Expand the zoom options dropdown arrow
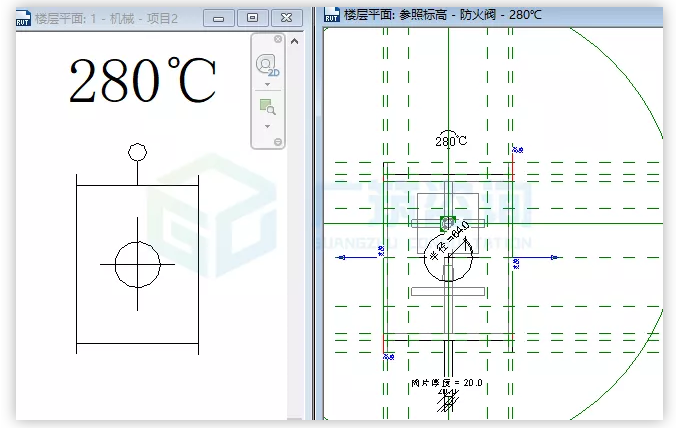 (267, 126)
